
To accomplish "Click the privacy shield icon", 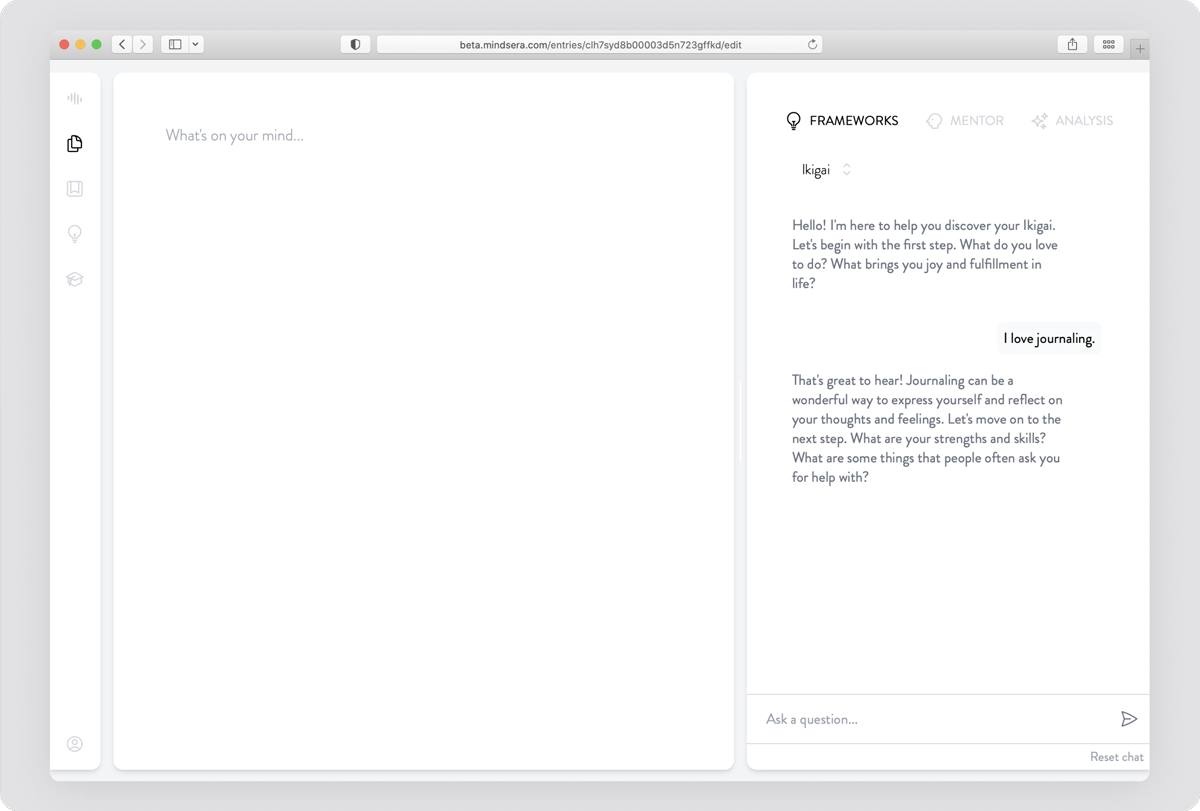I will coord(355,44).
